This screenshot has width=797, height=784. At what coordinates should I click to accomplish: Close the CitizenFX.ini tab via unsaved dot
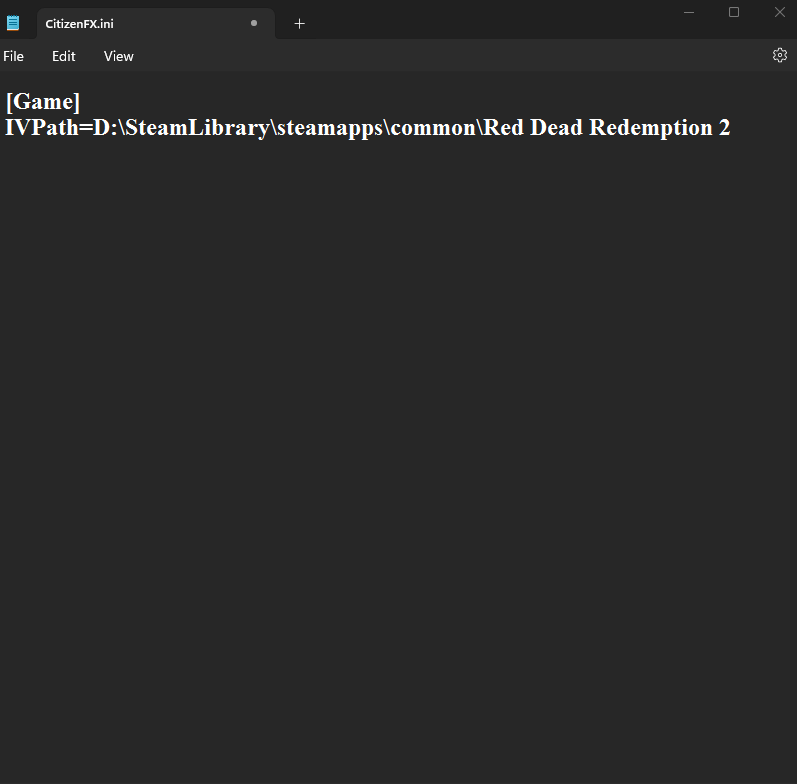click(x=254, y=23)
